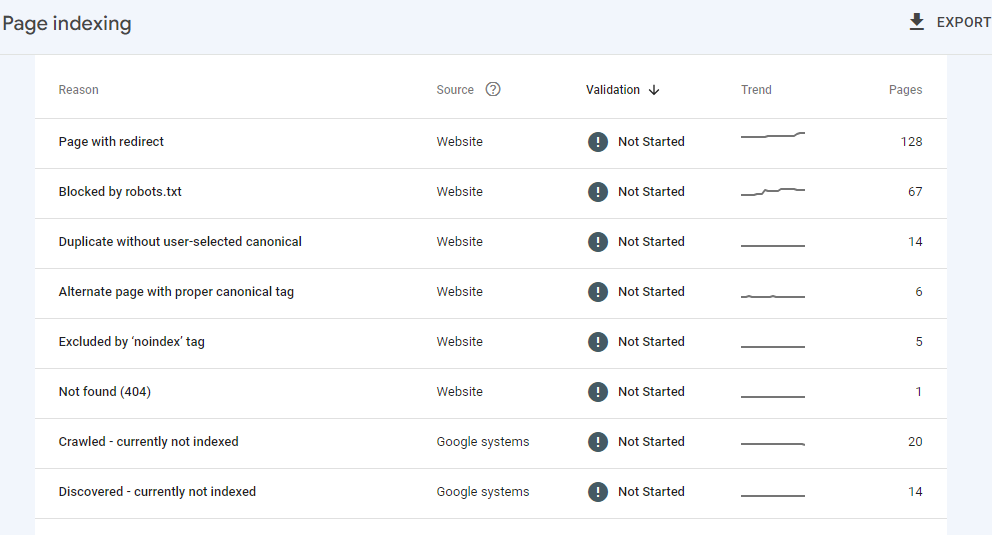Click the Validation sort arrow icon

pos(654,90)
